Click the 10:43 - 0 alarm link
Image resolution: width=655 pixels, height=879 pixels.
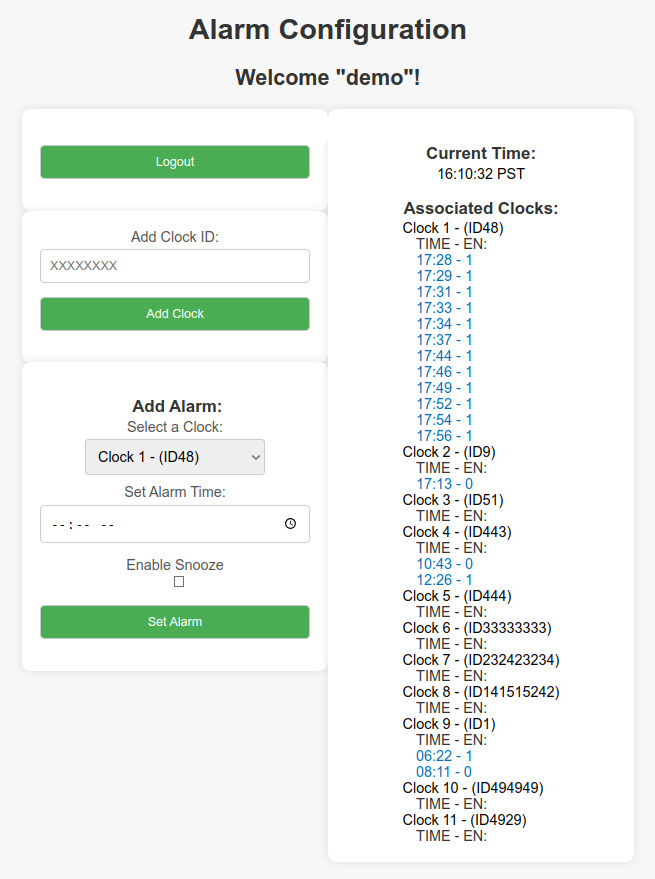pos(444,564)
